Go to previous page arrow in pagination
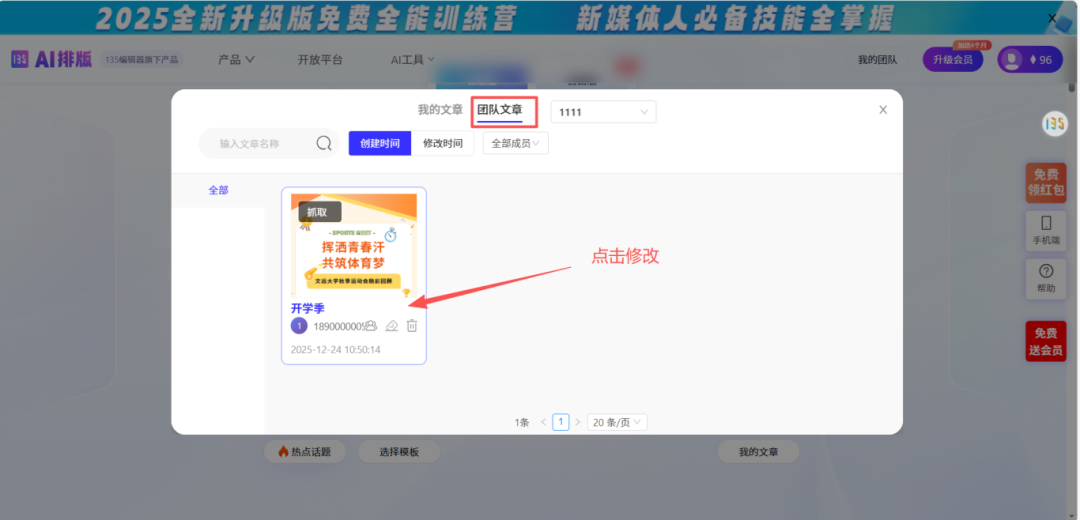 pos(543,422)
